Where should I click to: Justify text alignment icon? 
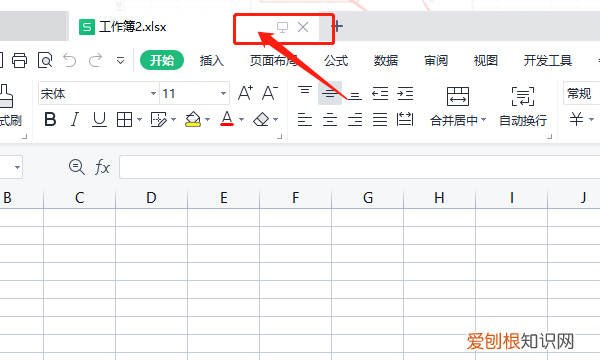point(380,120)
